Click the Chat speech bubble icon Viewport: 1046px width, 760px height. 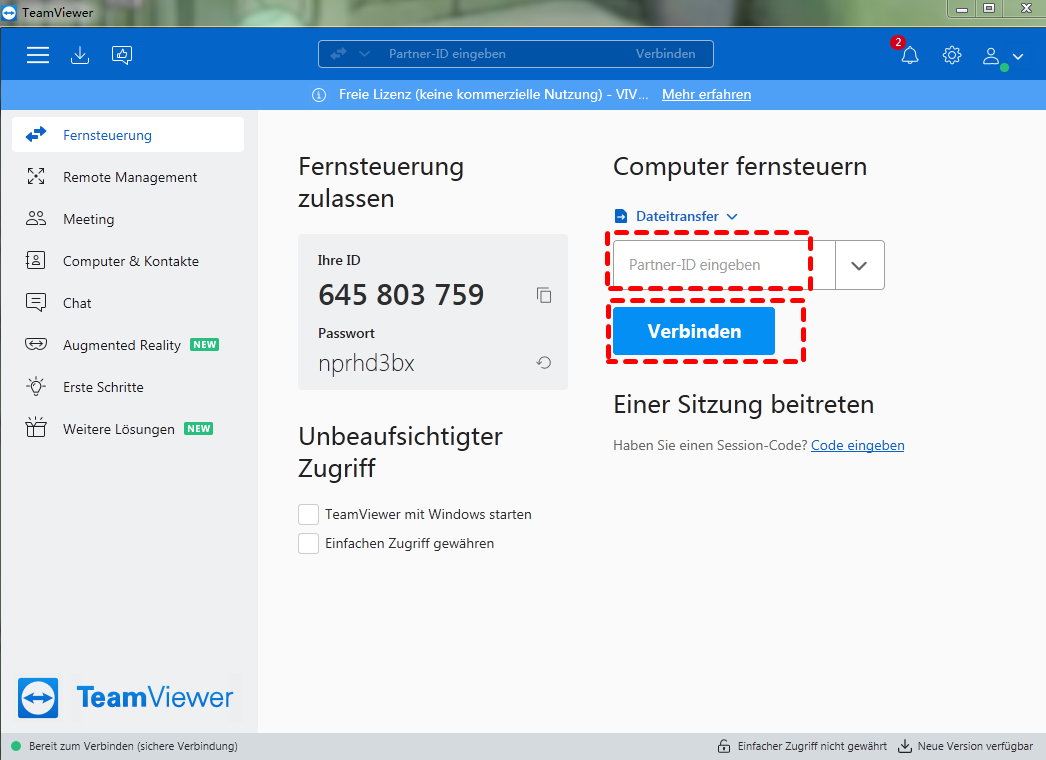[x=36, y=302]
